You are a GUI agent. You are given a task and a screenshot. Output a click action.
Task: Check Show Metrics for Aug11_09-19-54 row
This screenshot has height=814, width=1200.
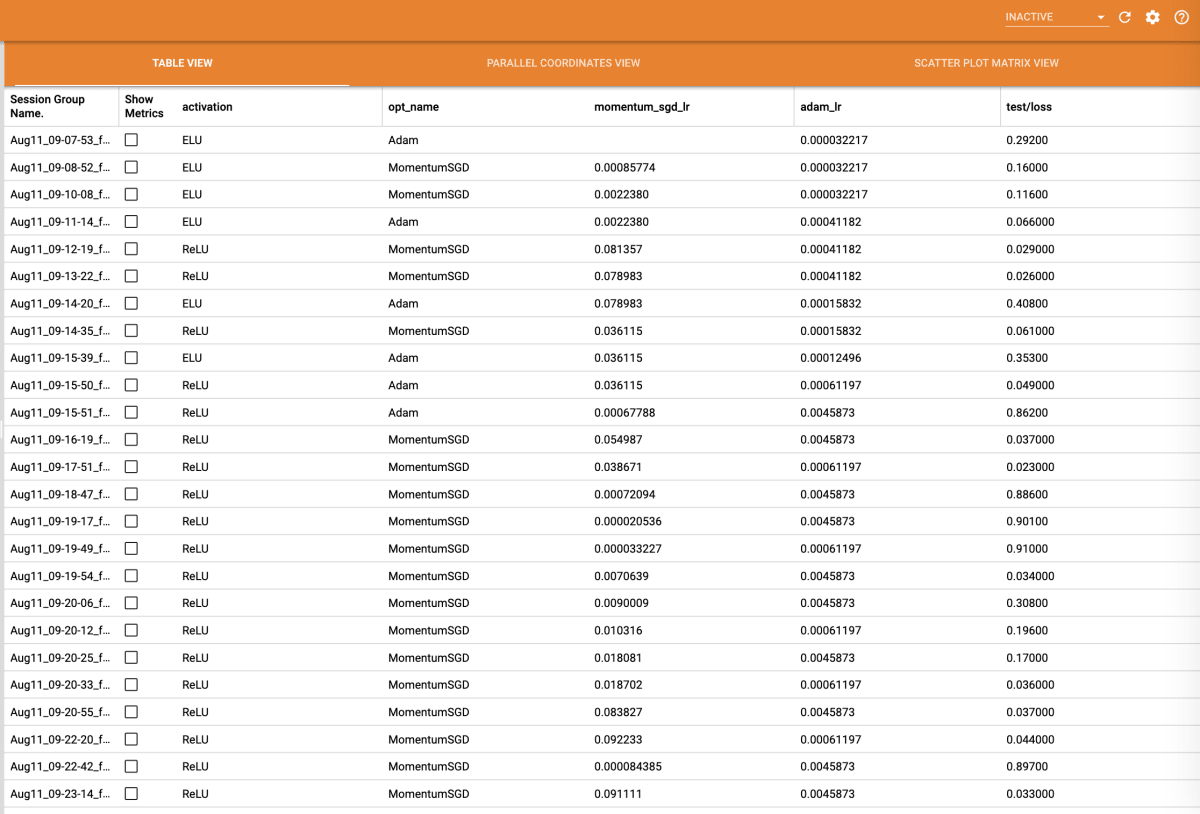(x=131, y=576)
